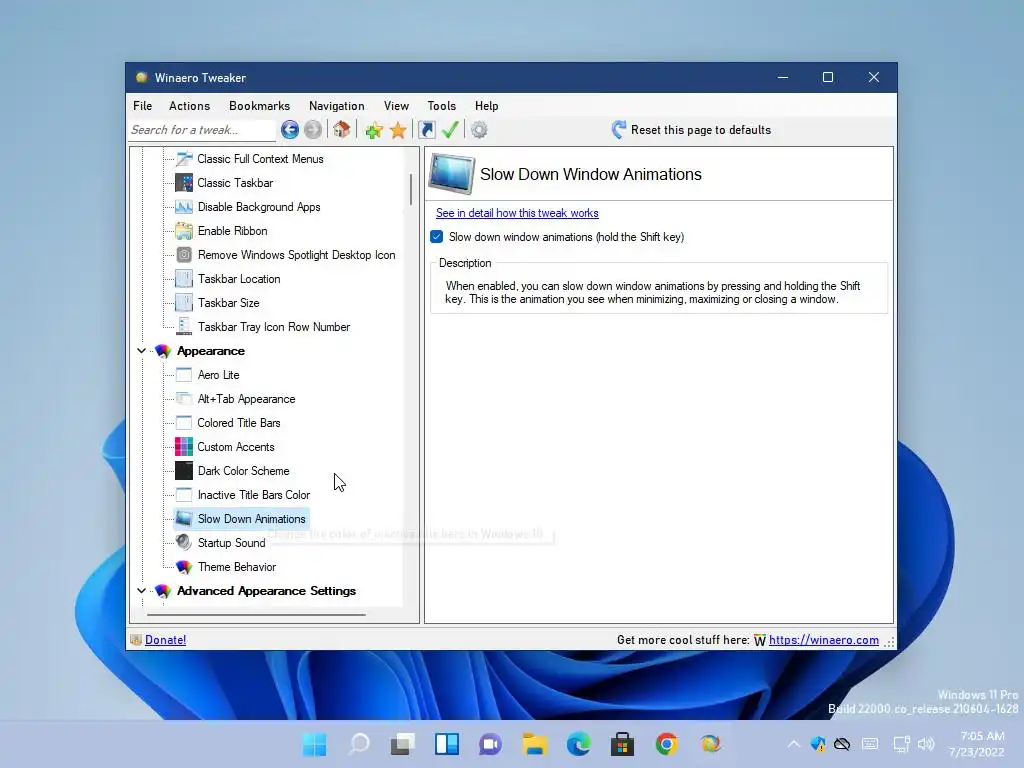Viewport: 1024px width, 768px height.
Task: Open the File menu
Action: click(142, 106)
